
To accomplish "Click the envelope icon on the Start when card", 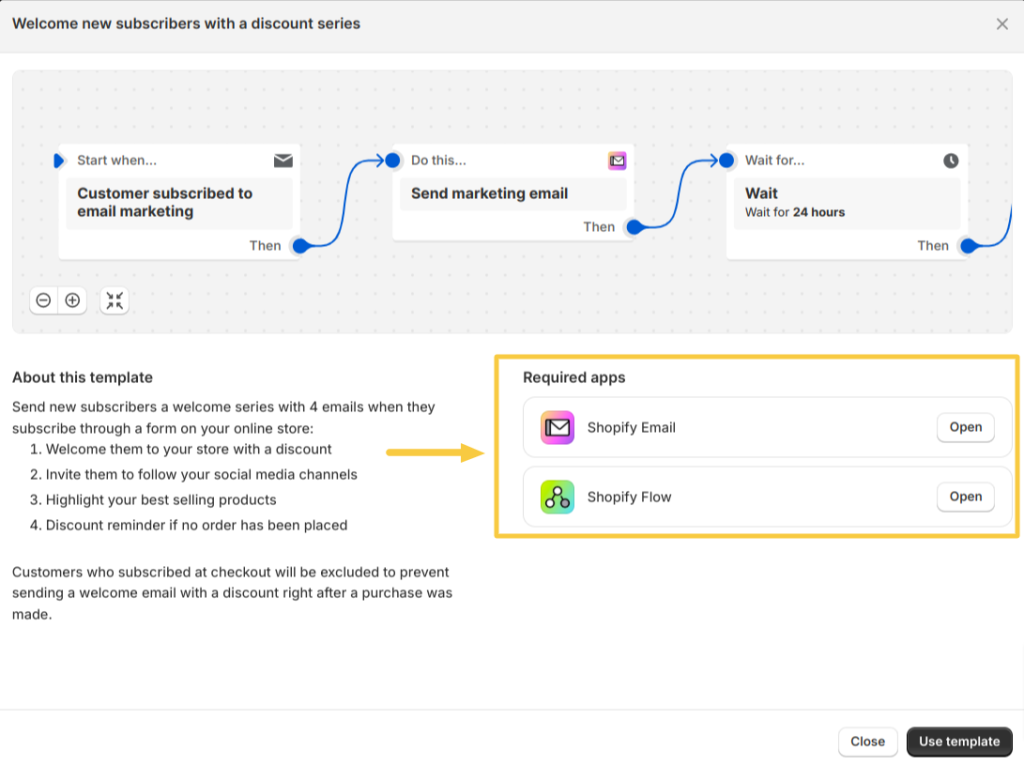I will point(283,161).
